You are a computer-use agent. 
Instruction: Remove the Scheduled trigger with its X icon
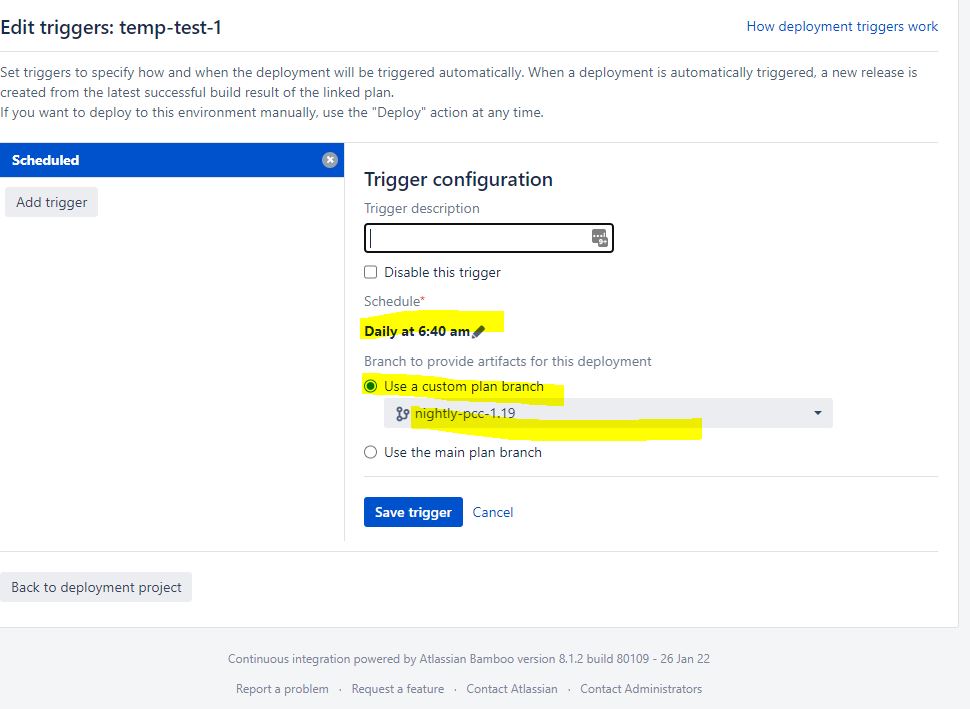point(330,160)
